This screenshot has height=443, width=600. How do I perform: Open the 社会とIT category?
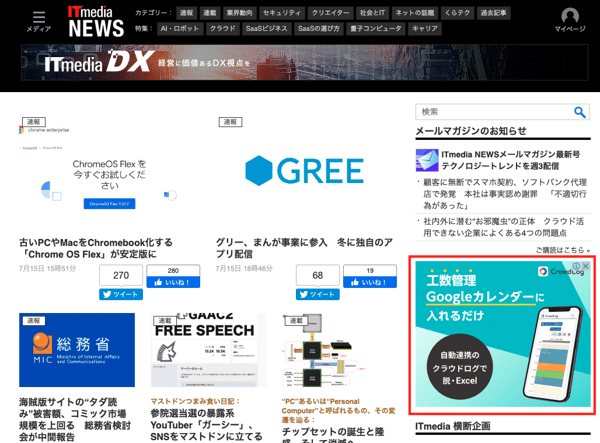click(x=372, y=13)
